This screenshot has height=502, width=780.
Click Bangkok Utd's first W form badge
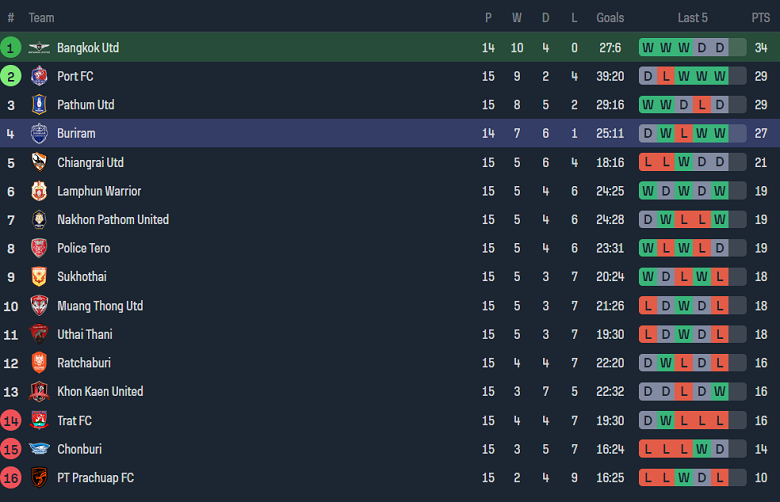pyautogui.click(x=648, y=47)
